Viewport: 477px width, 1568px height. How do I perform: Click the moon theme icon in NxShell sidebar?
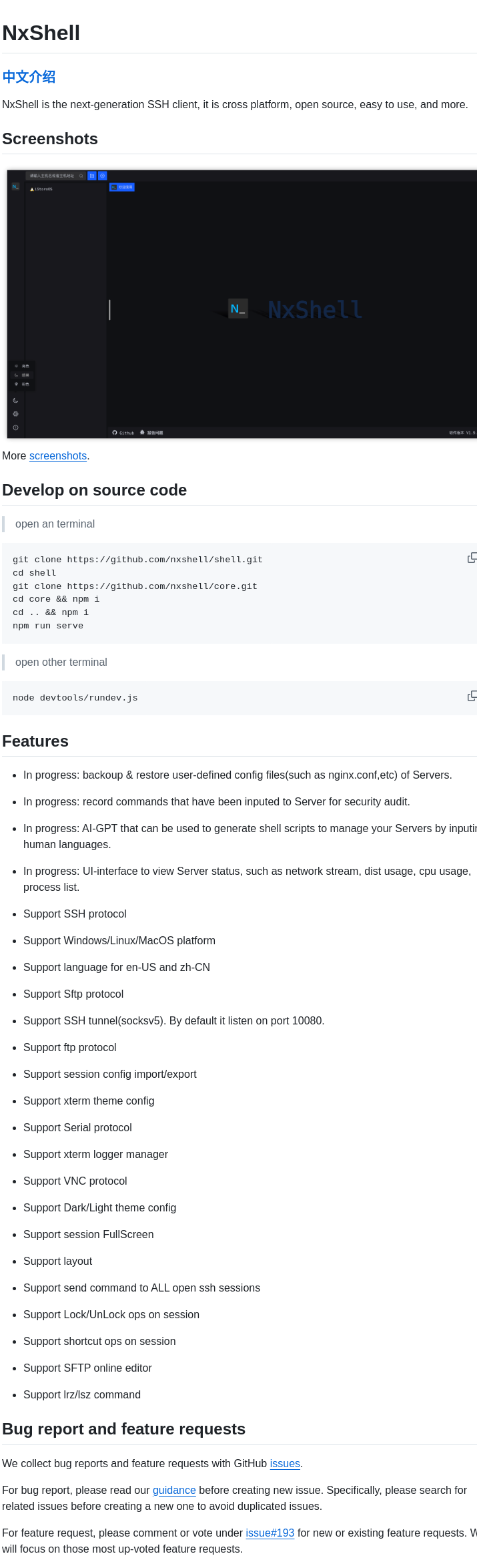coord(15,400)
